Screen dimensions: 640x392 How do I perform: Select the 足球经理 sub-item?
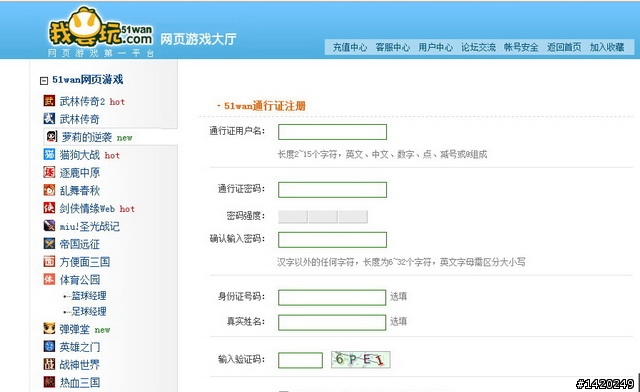click(89, 311)
